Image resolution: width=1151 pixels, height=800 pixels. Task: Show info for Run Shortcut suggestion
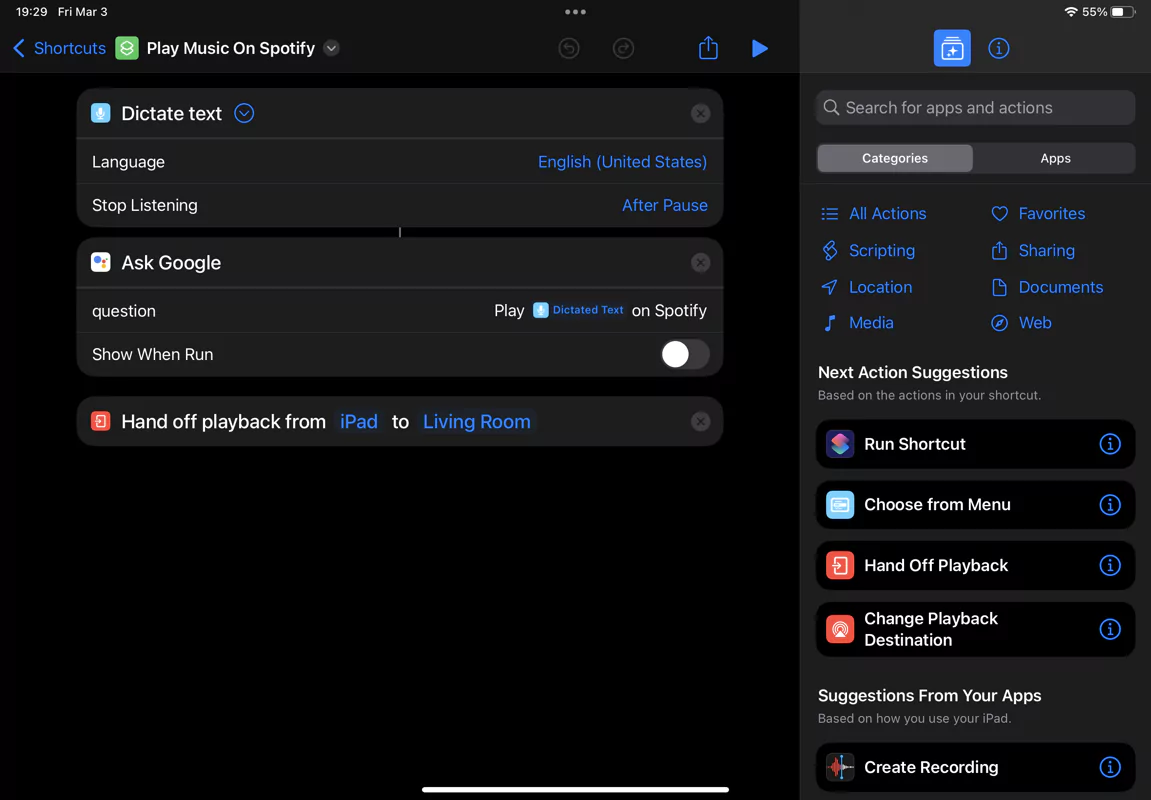[x=1109, y=444]
